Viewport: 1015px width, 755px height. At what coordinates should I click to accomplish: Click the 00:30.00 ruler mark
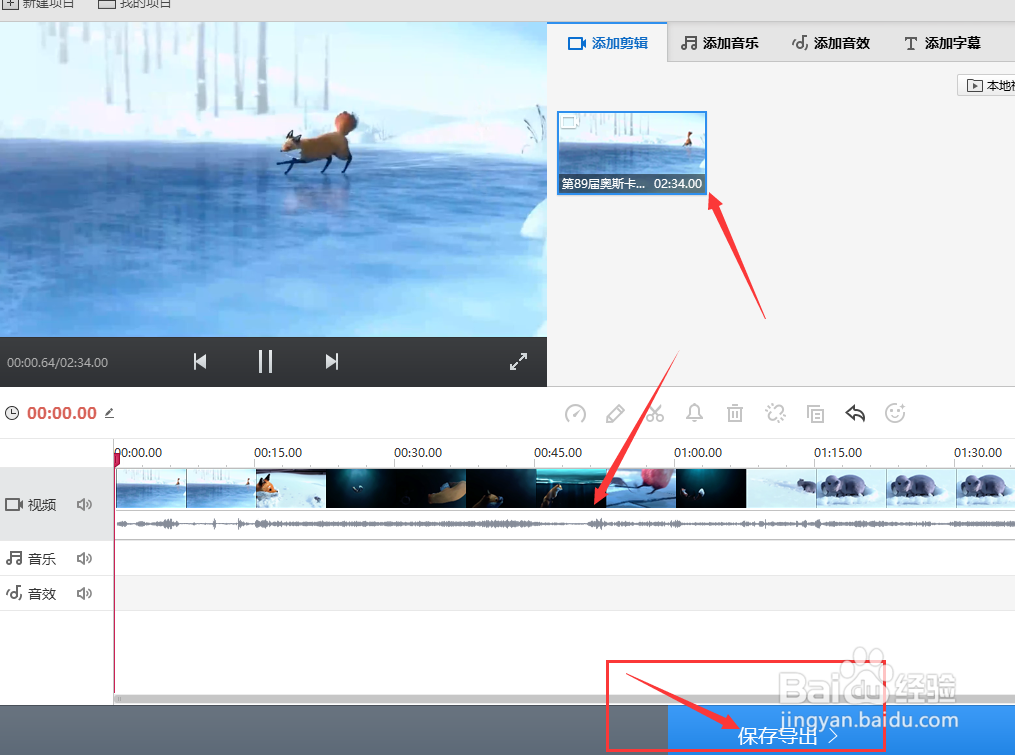coord(418,453)
